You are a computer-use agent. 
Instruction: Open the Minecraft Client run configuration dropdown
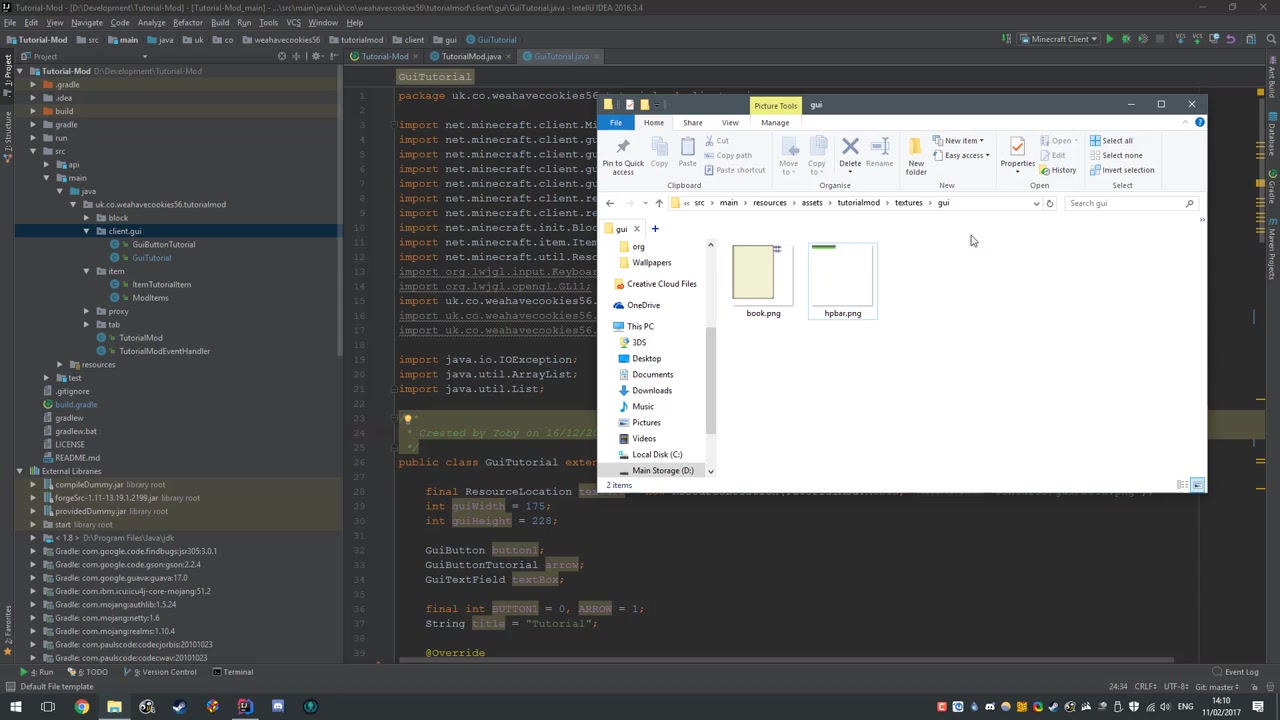click(1058, 39)
